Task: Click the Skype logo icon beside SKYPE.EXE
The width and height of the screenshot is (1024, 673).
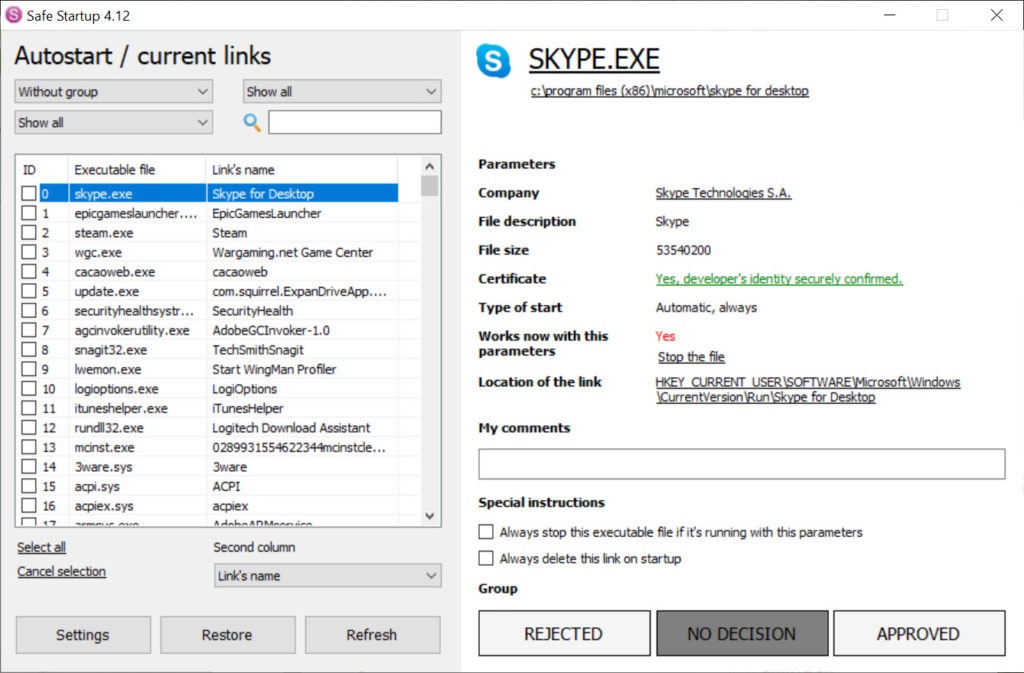Action: [x=494, y=61]
